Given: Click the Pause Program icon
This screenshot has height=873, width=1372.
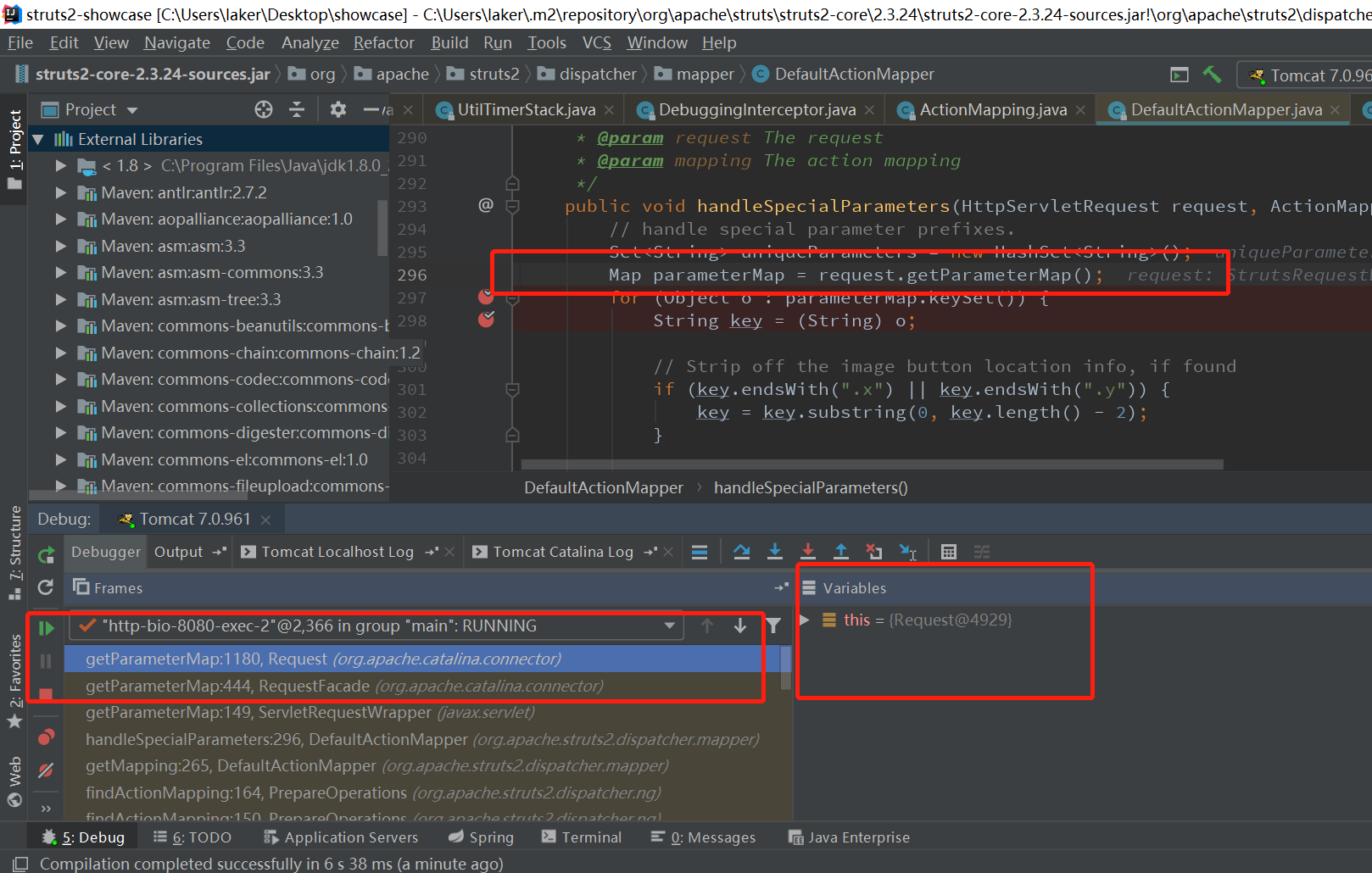Looking at the screenshot, I should pyautogui.click(x=47, y=661).
